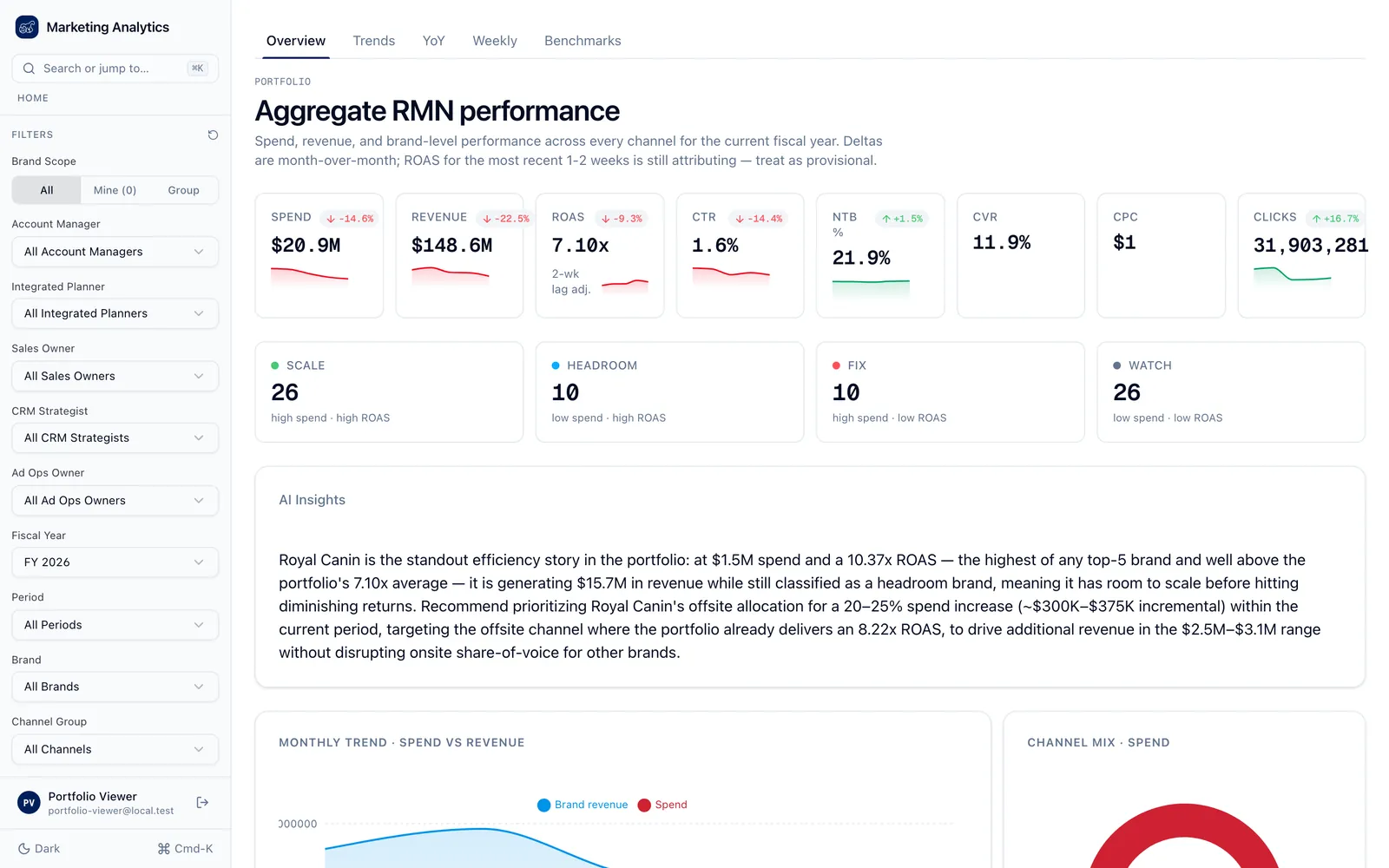Click the ⌘K shortcut hint in search
Image resolution: width=1389 pixels, height=868 pixels.
click(x=198, y=69)
